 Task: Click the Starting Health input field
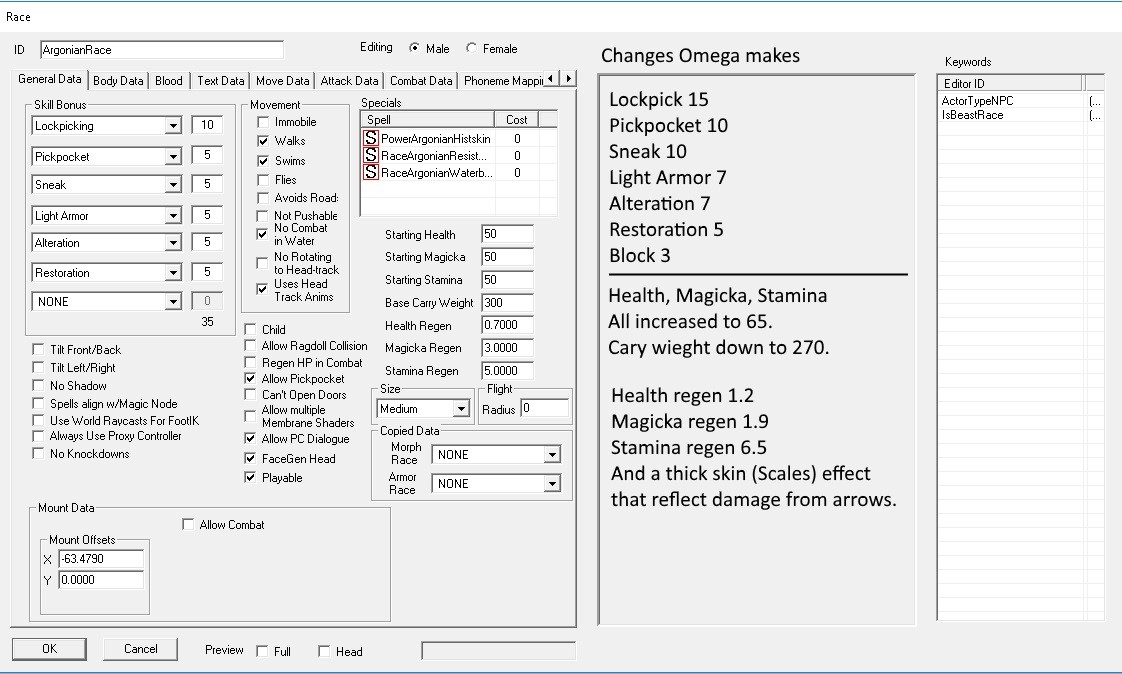click(506, 234)
